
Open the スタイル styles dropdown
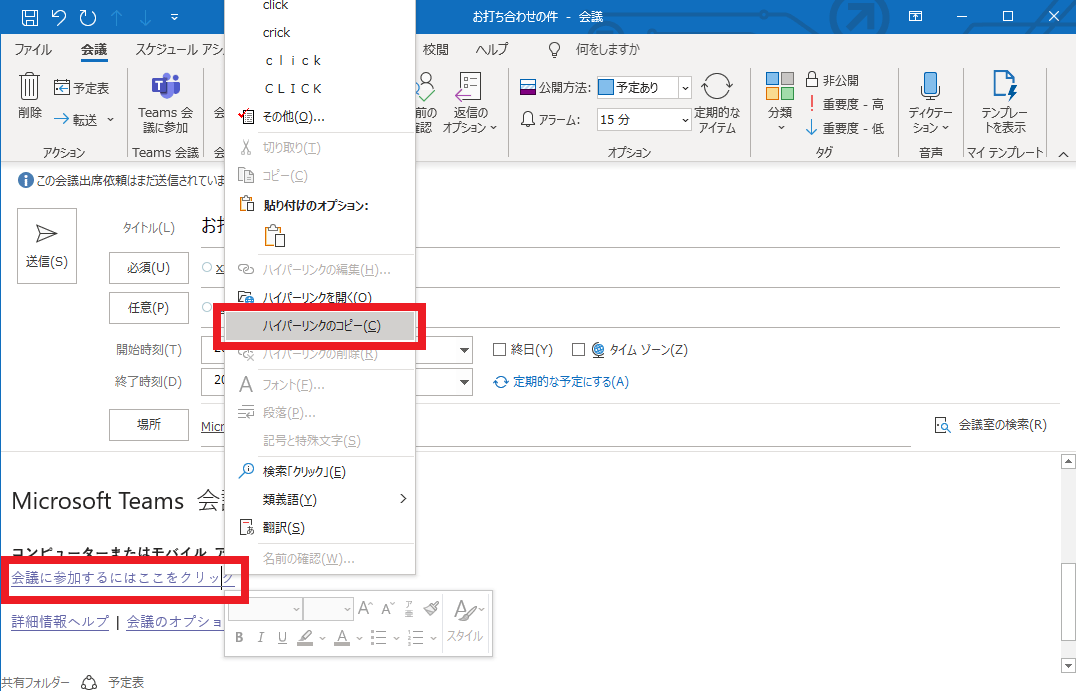coord(465,620)
